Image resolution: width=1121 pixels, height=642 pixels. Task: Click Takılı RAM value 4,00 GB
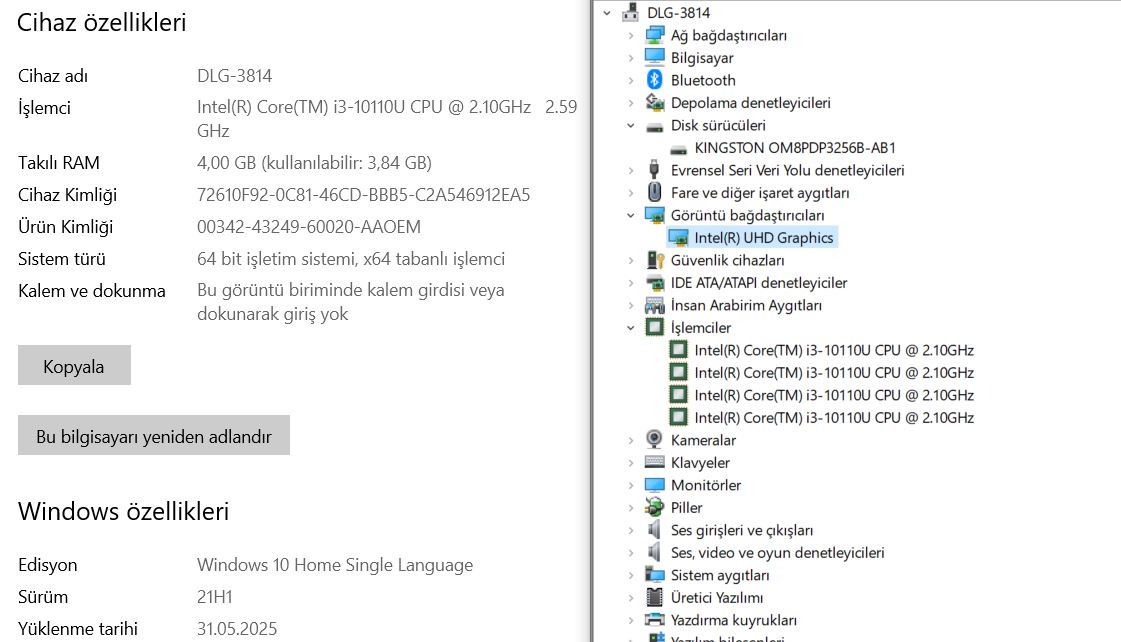tap(315, 163)
